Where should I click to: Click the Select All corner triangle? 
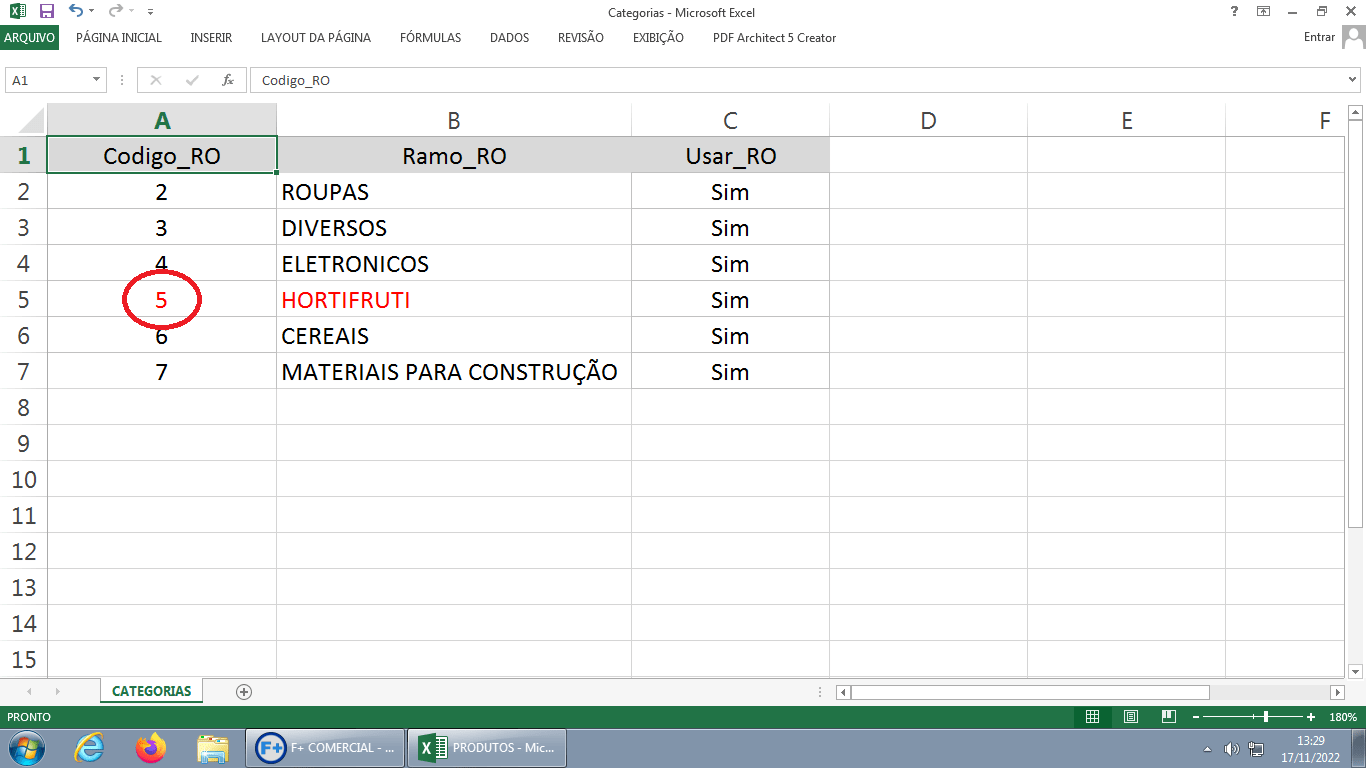(24, 121)
